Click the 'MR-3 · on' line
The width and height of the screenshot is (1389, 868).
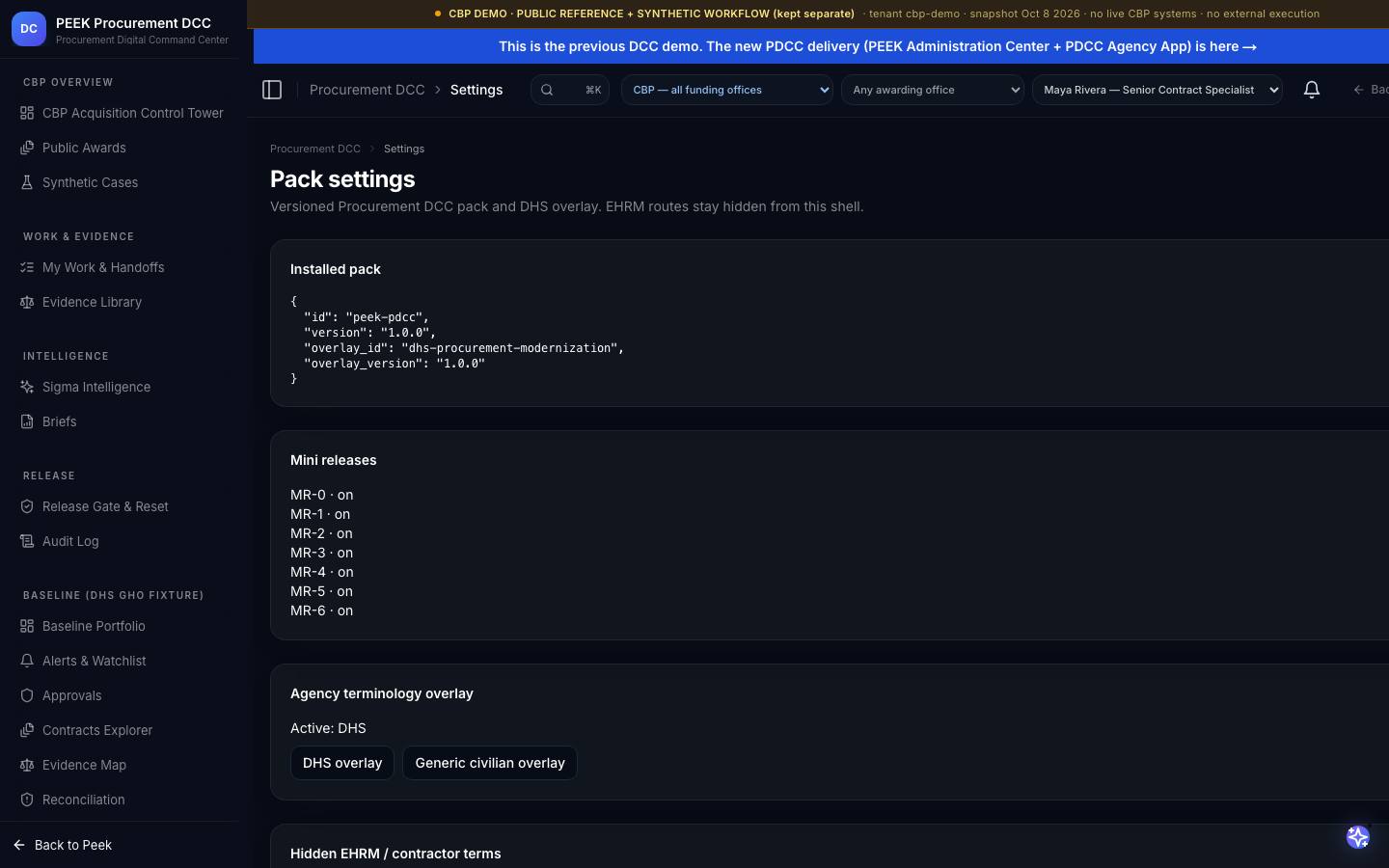[x=322, y=553]
